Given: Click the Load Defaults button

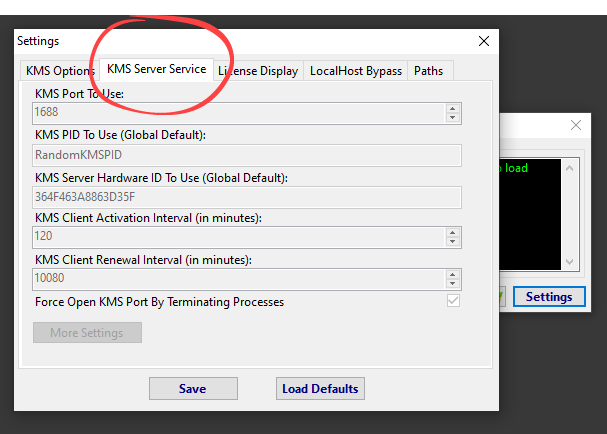Looking at the screenshot, I should point(320,388).
